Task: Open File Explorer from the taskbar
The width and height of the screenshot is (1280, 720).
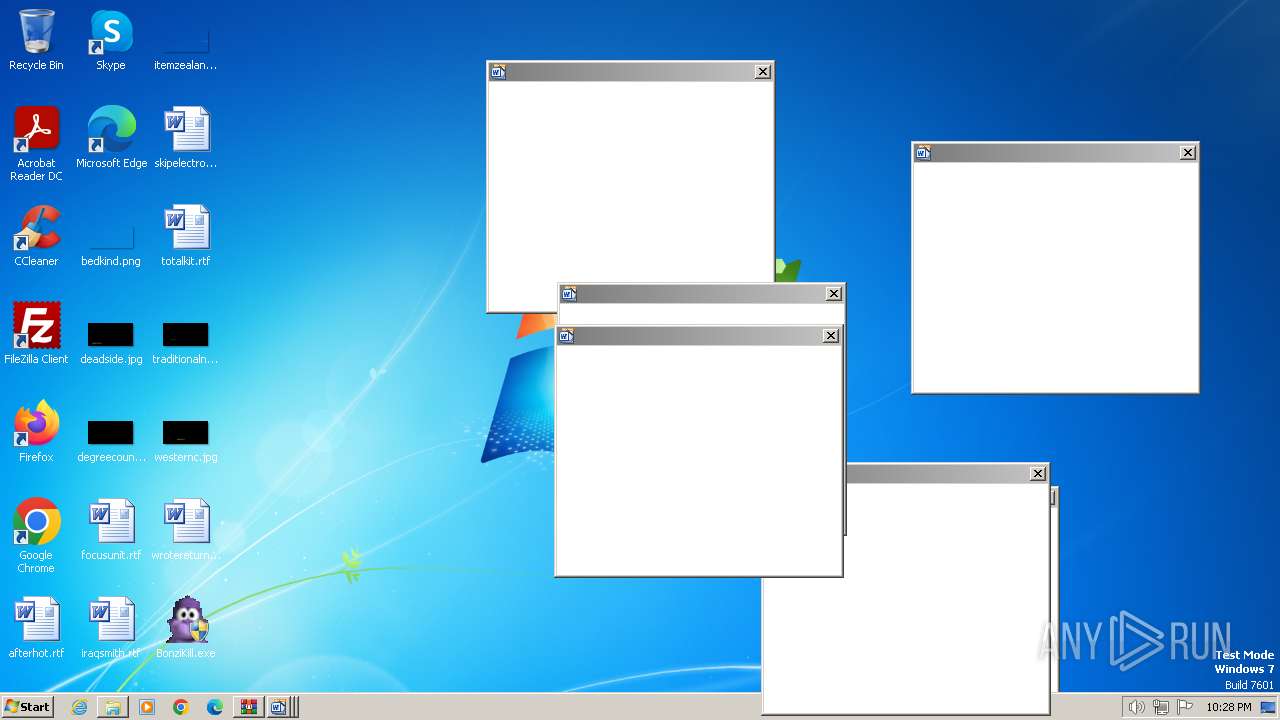Action: coord(113,707)
